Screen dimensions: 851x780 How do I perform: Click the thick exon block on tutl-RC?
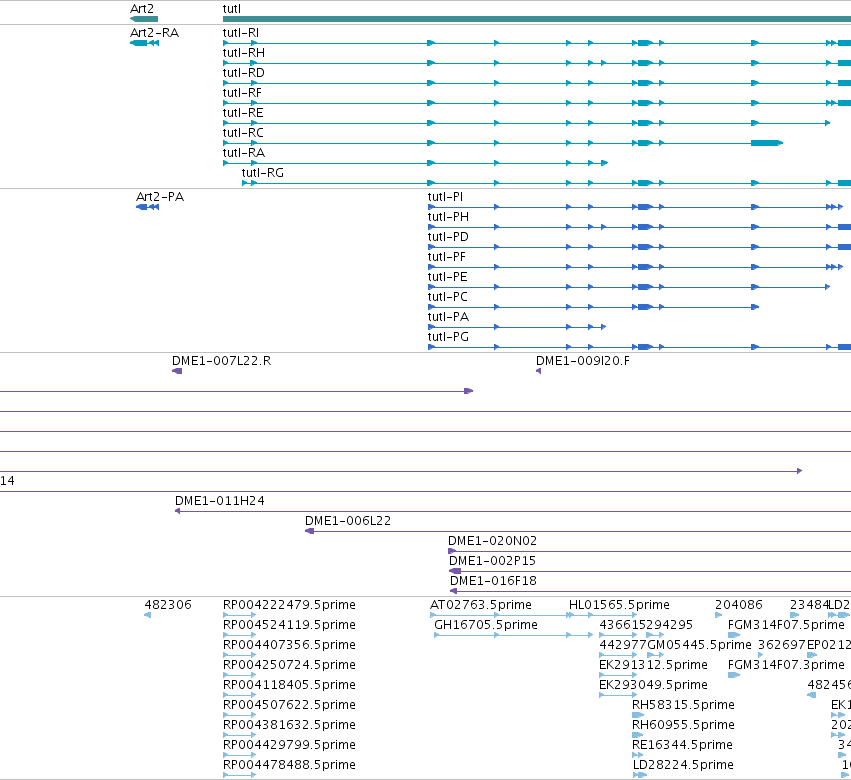(767, 143)
